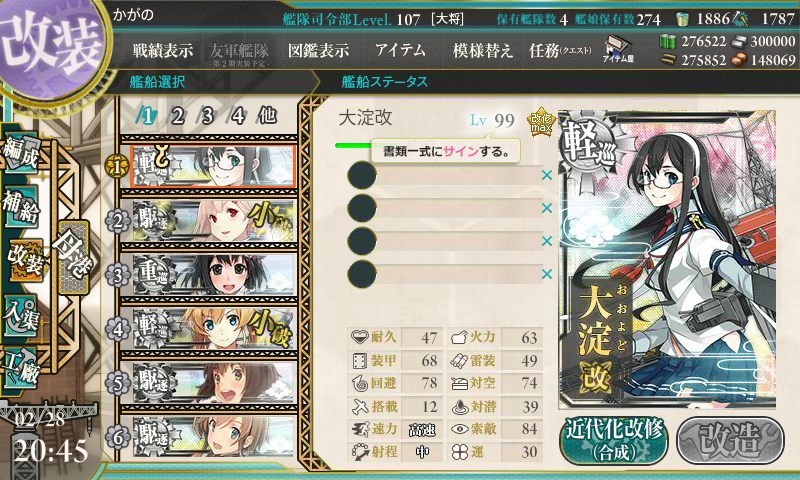
Task: Open the 編成 (fleet composition) sidebar icon
Action: [x=21, y=153]
